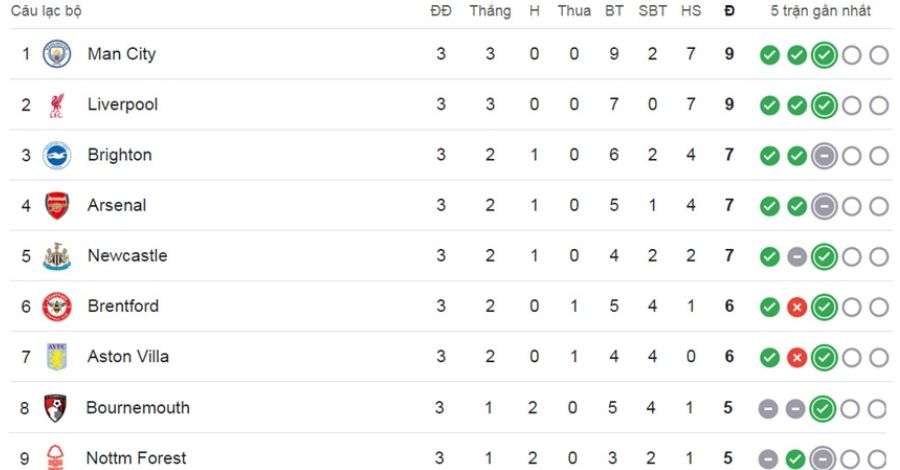This screenshot has height=470, width=900.
Task: Click Brentford's red loss result icon
Action: (x=797, y=308)
